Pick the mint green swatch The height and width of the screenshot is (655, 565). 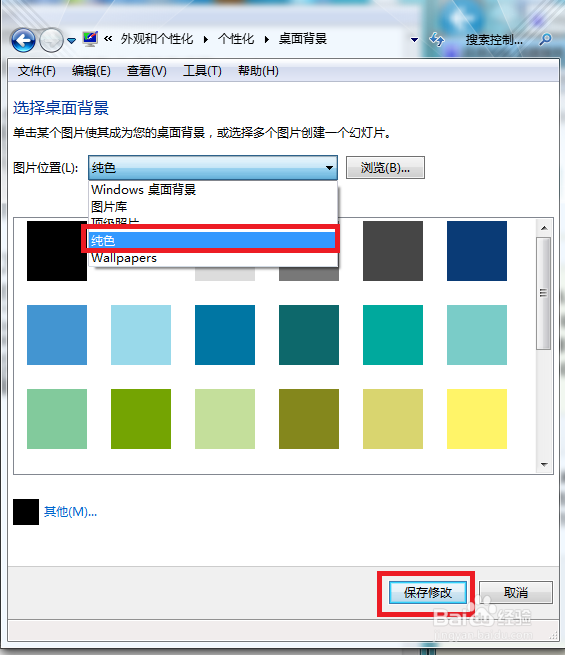point(57,419)
